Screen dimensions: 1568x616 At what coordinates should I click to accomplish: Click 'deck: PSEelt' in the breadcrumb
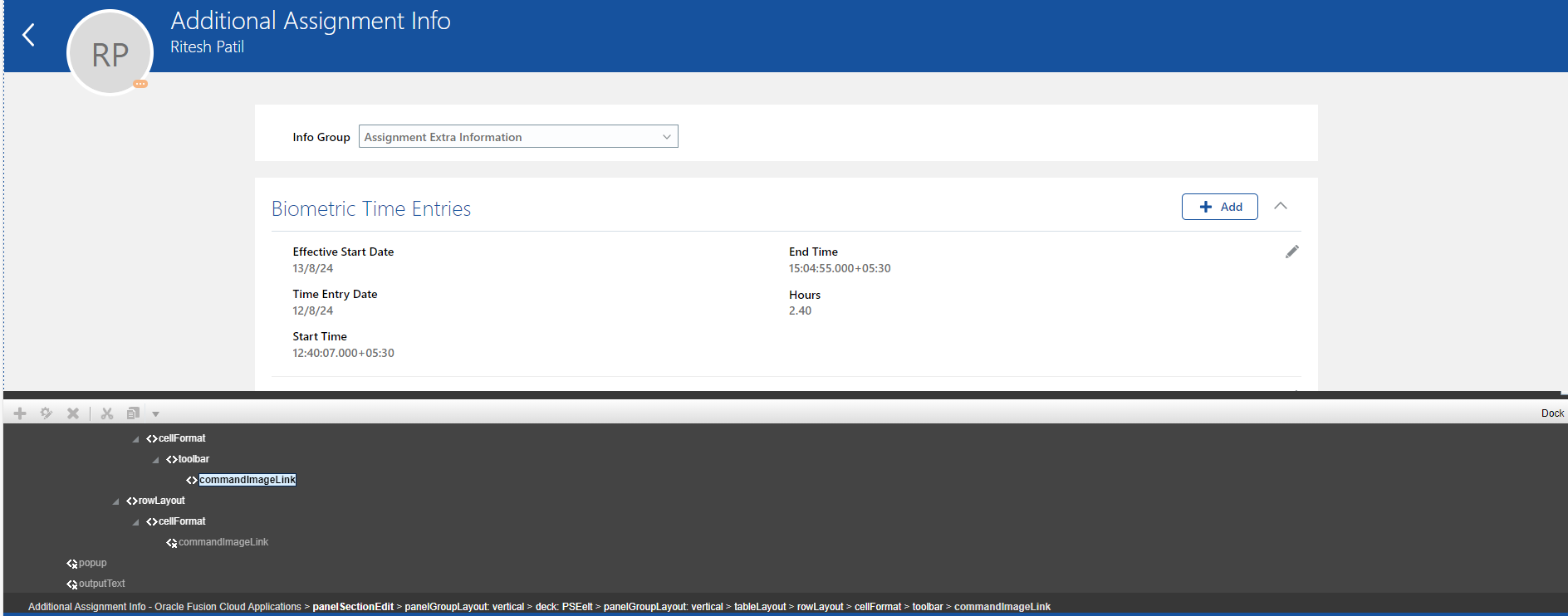point(564,607)
